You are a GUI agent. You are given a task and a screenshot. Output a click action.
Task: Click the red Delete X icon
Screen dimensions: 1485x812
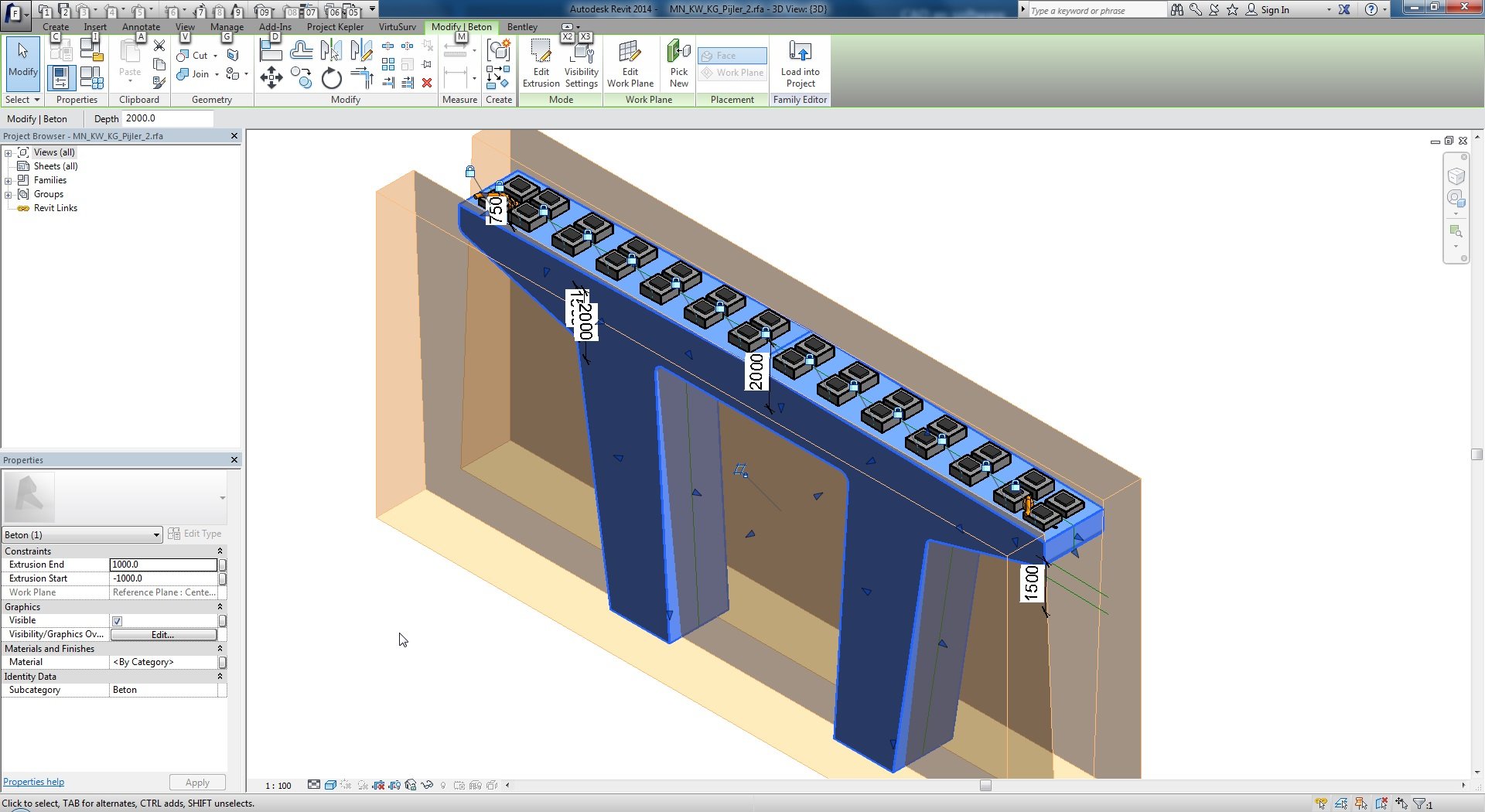click(x=427, y=83)
